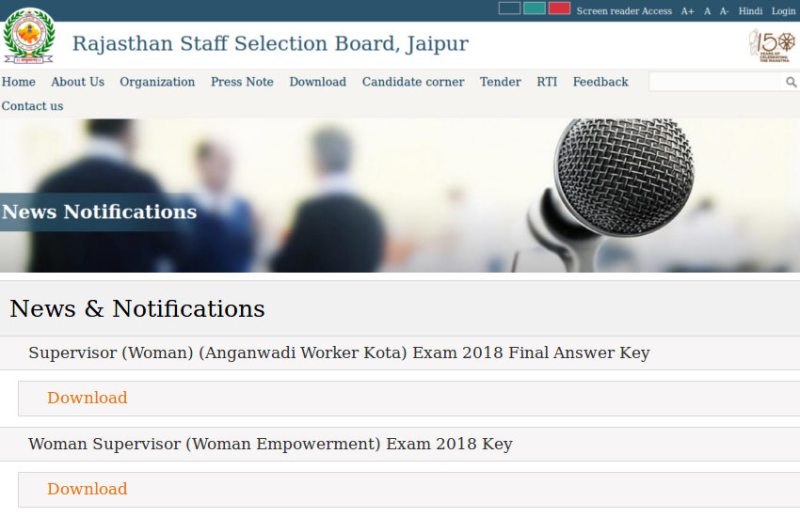Open the Candidate corner menu

[413, 82]
